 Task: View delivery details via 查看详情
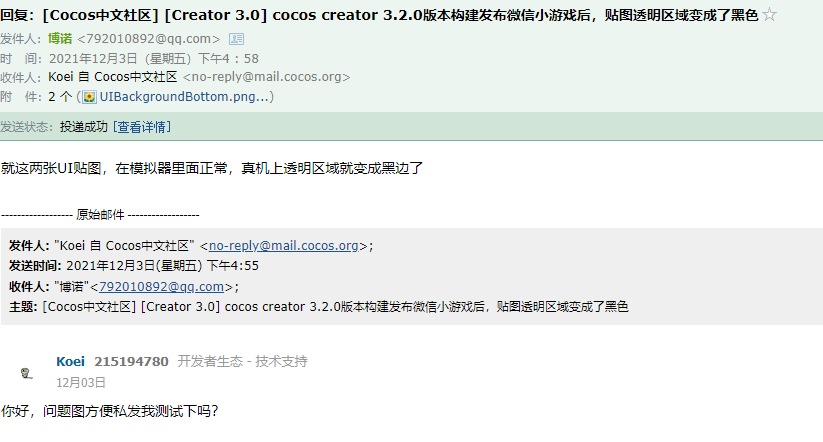[x=142, y=127]
